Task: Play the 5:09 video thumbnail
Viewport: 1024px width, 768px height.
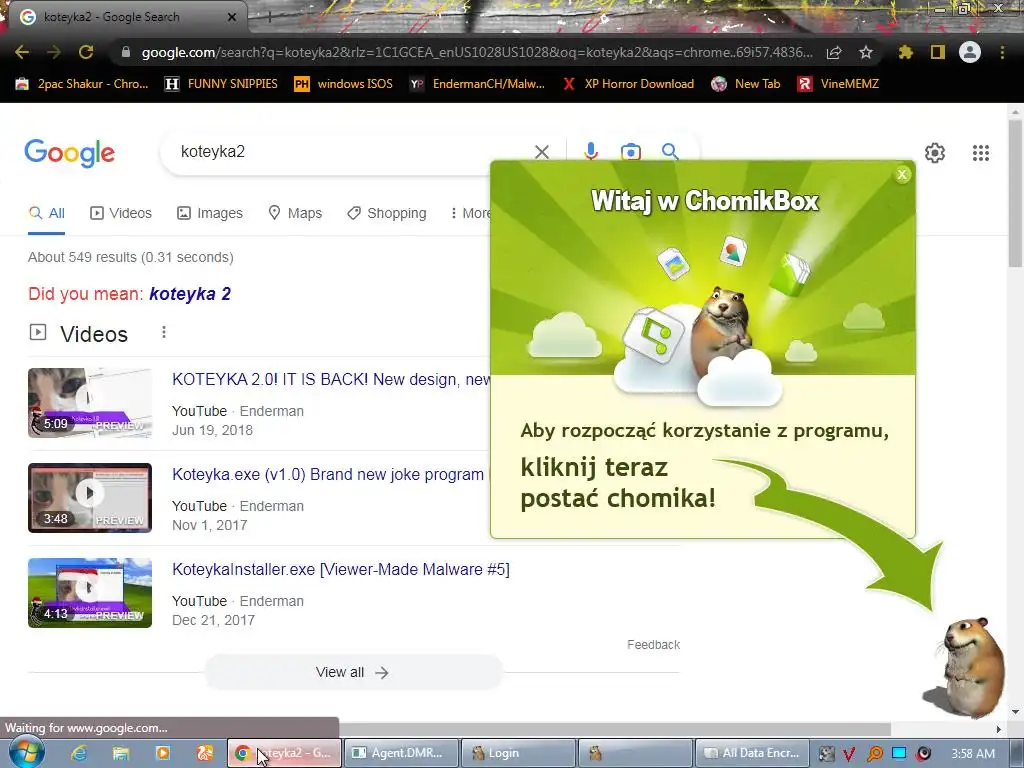Action: pos(90,403)
